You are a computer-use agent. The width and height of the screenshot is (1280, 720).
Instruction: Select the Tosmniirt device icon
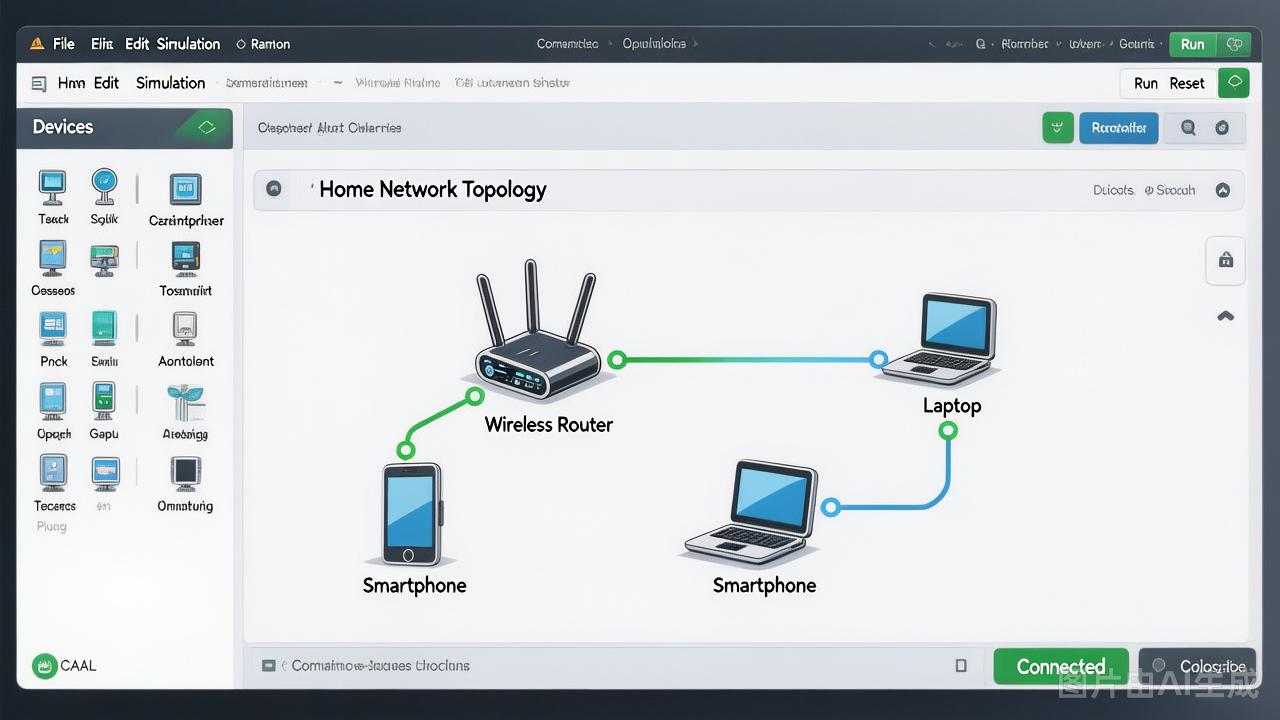pyautogui.click(x=186, y=259)
